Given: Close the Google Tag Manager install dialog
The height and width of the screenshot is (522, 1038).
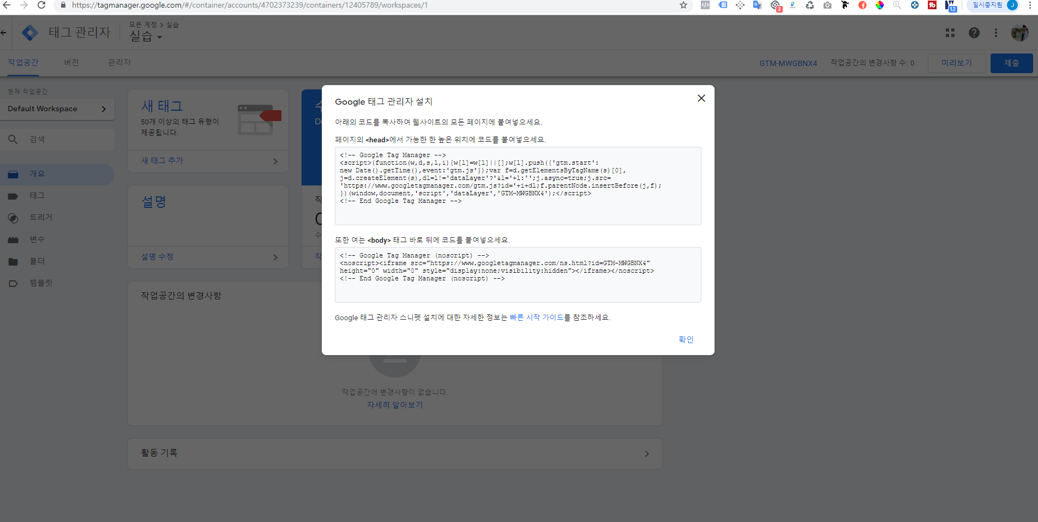Looking at the screenshot, I should point(701,99).
